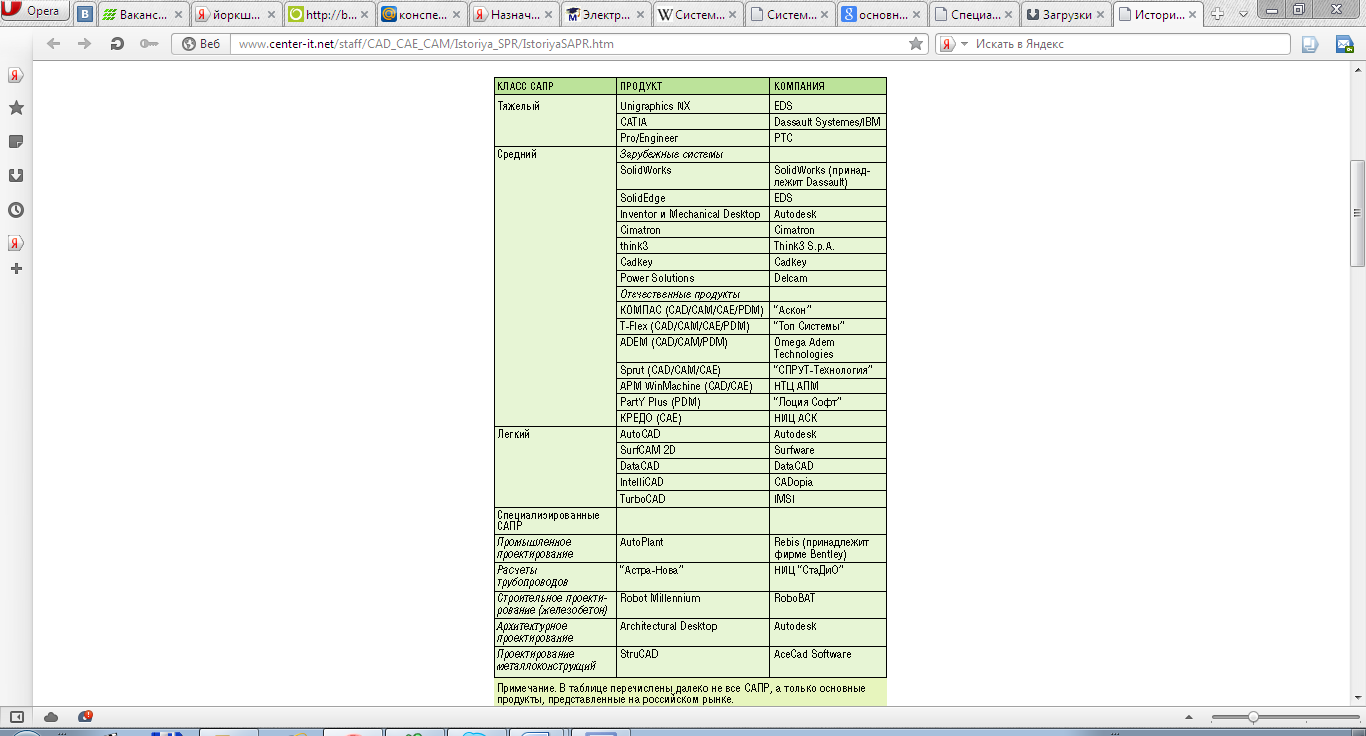
Task: Go back to the previous page
Action: pos(53,44)
